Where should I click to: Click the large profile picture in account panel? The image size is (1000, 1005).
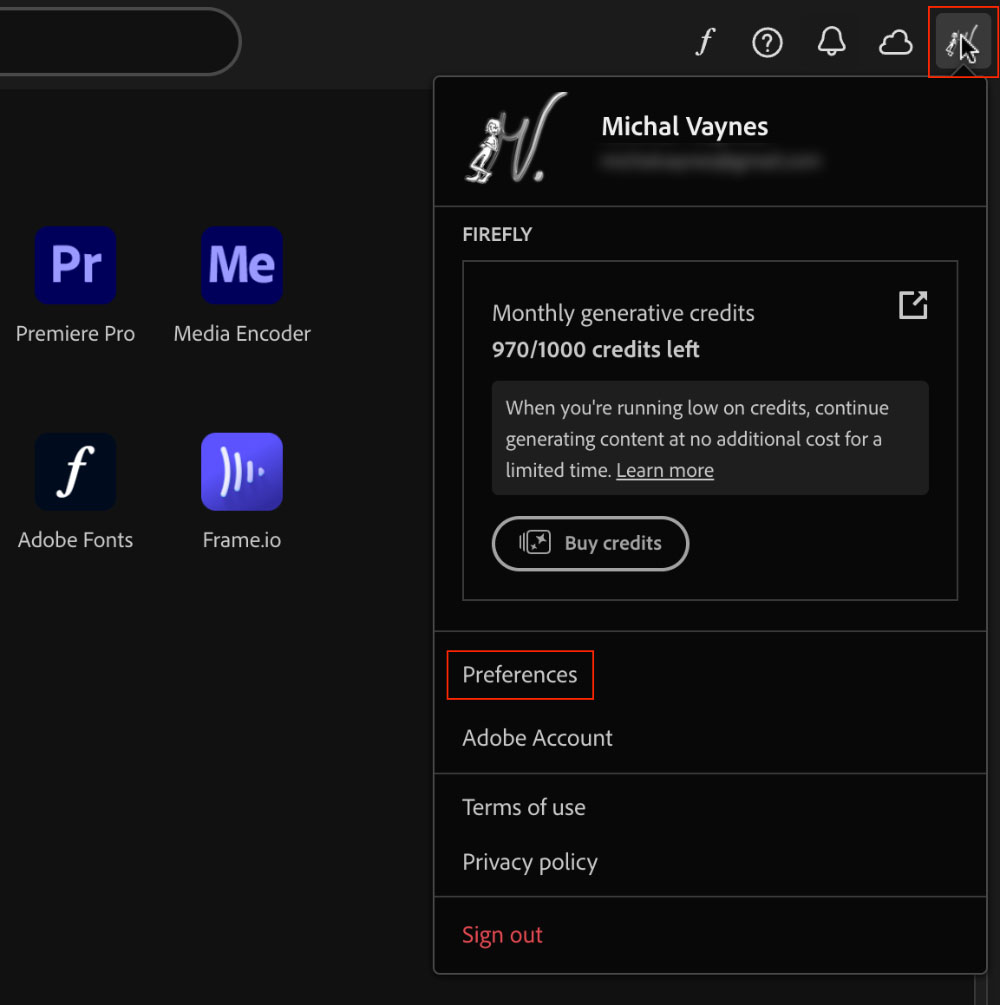(x=516, y=138)
